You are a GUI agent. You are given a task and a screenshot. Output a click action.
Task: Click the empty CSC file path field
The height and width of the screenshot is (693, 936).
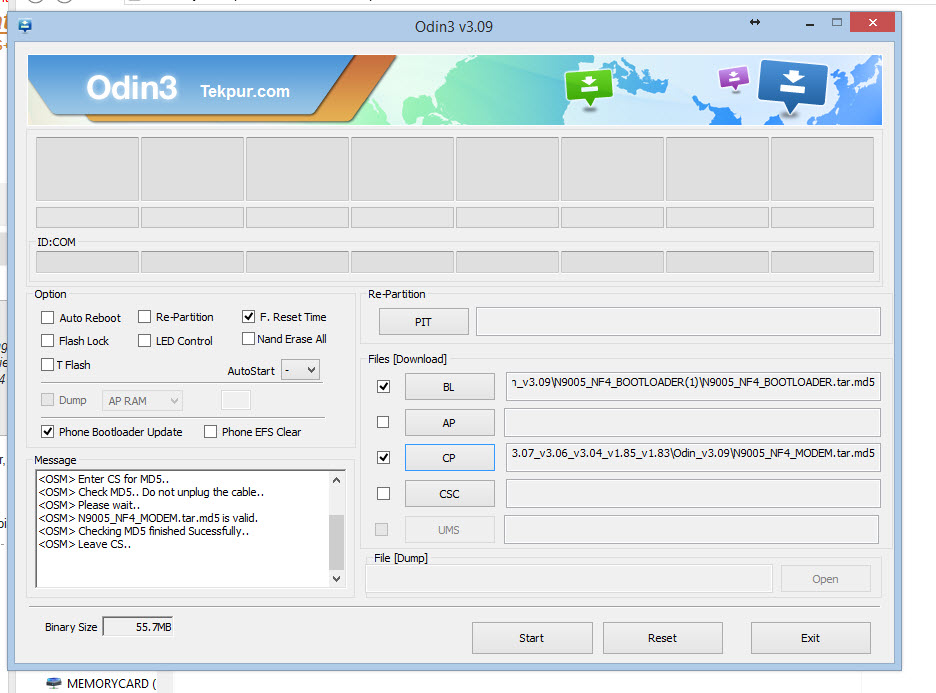click(x=693, y=494)
